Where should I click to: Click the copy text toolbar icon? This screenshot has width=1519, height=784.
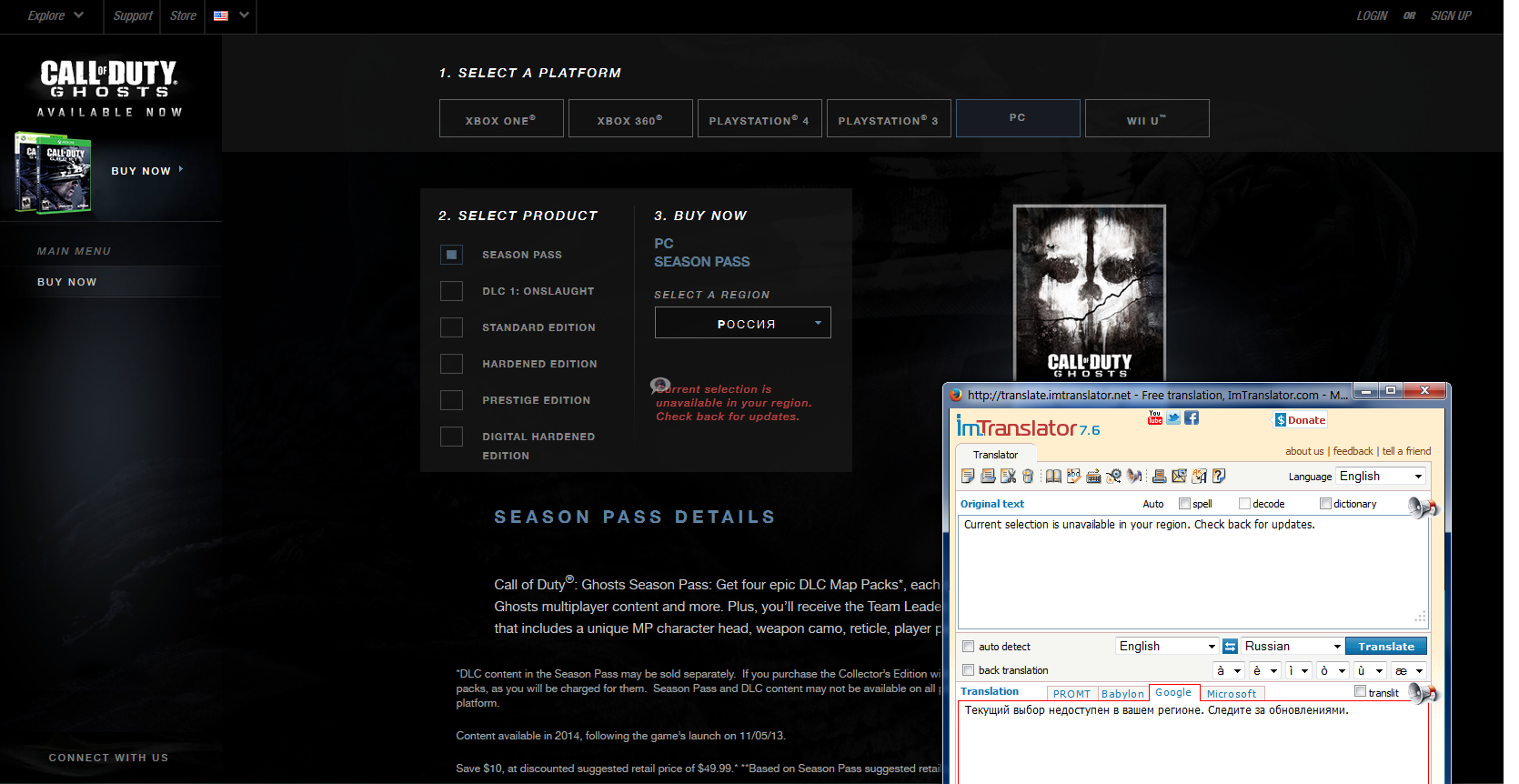968,476
